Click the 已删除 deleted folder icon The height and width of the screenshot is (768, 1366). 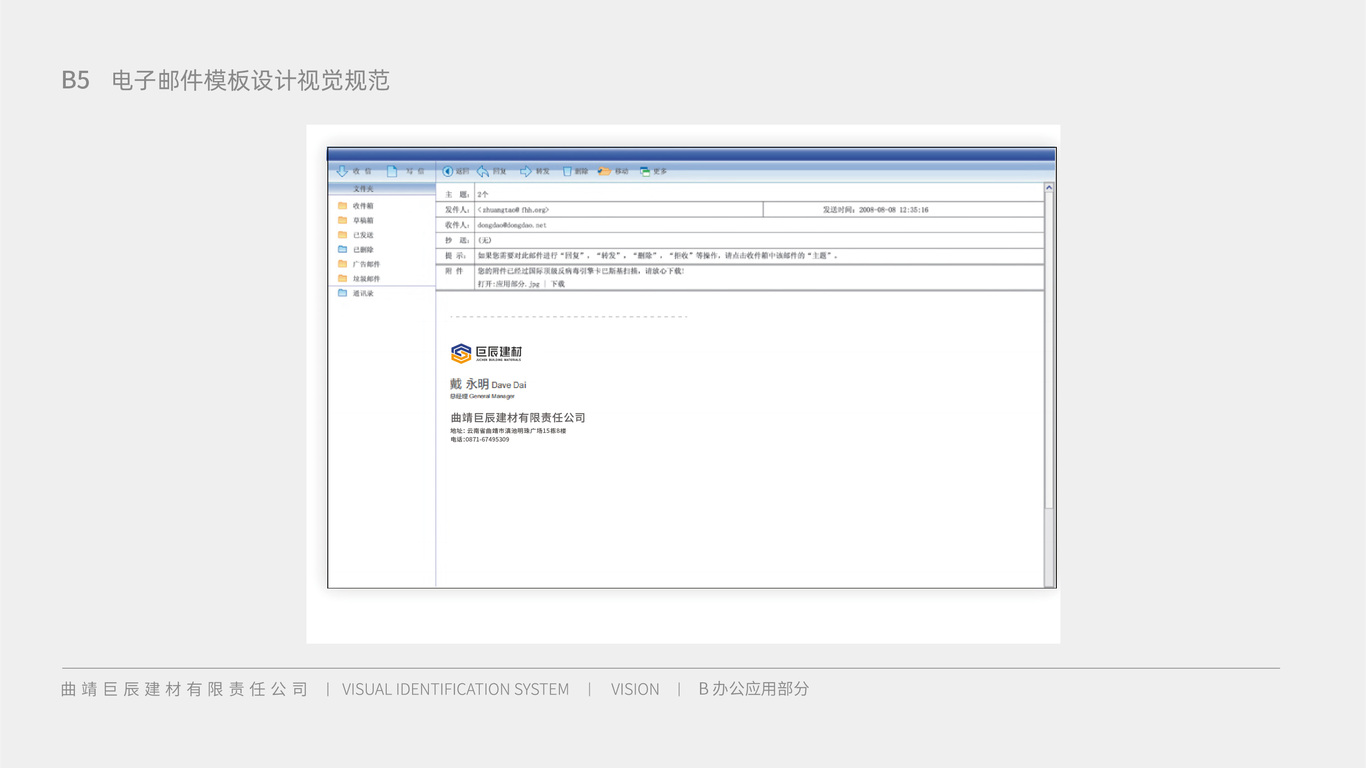tap(342, 249)
